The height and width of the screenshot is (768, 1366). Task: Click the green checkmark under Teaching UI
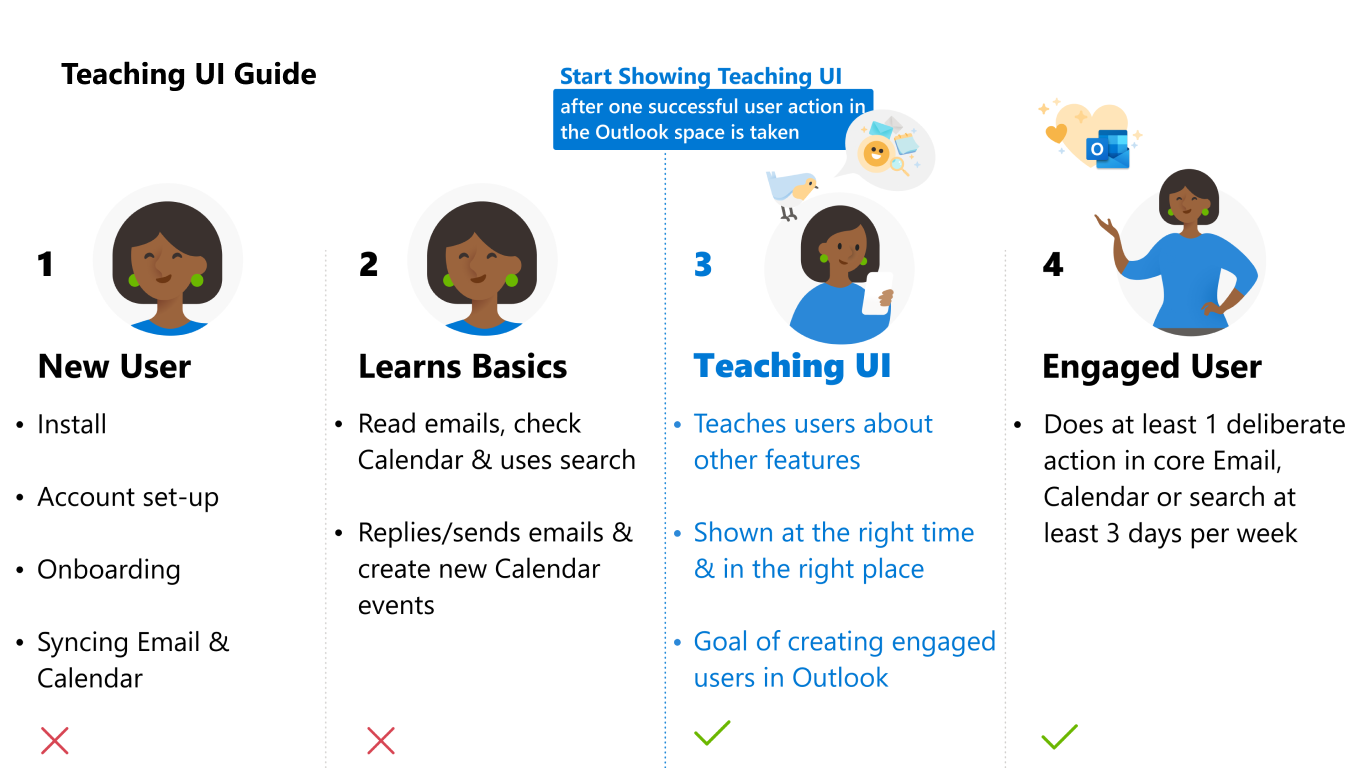[712, 733]
